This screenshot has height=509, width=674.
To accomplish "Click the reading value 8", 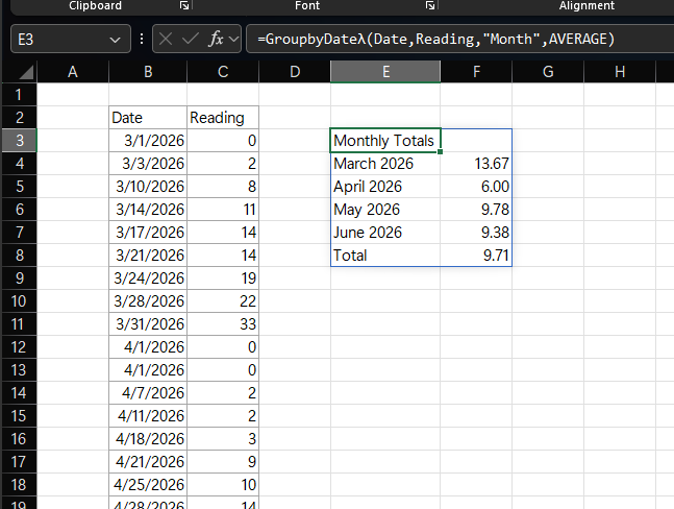I will (223, 186).
